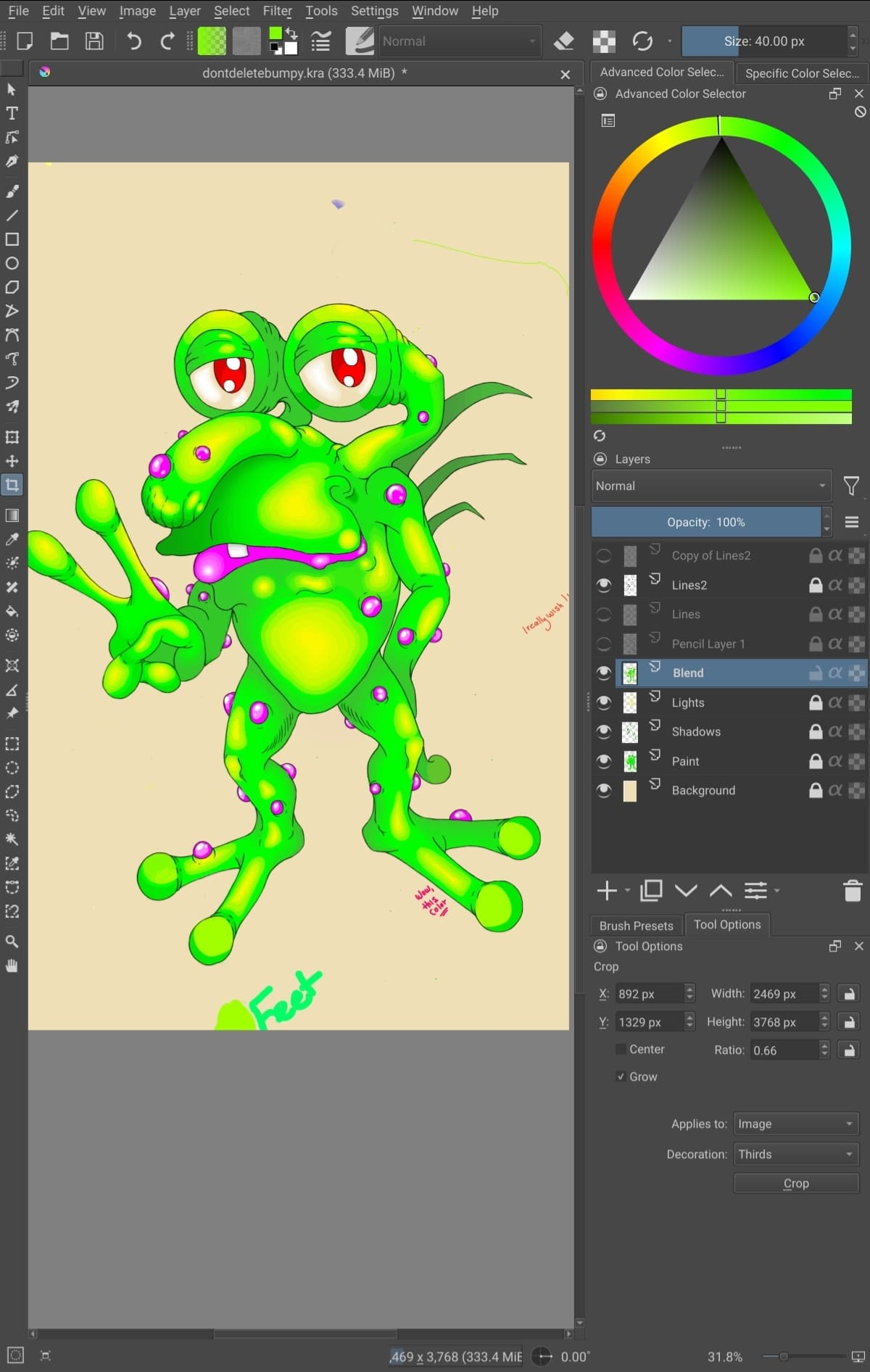
Task: Select the Shadows layer
Action: 696,732
